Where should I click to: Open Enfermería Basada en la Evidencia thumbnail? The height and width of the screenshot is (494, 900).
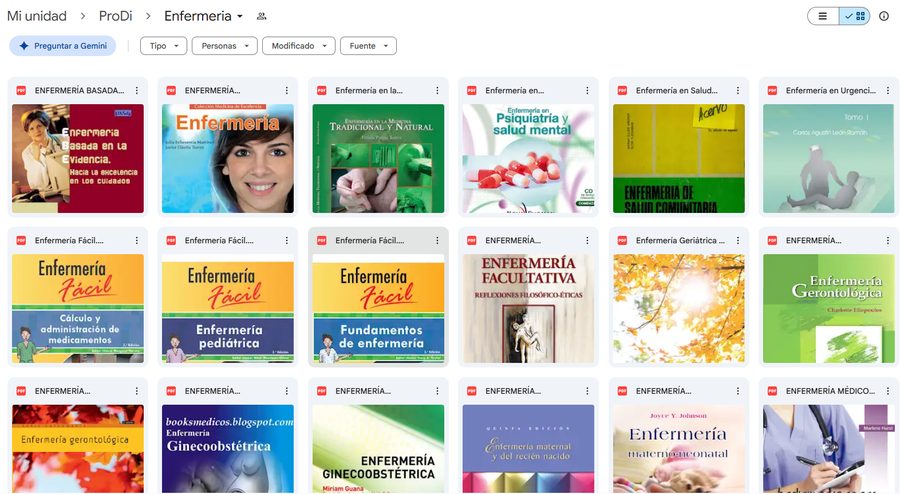[78, 158]
